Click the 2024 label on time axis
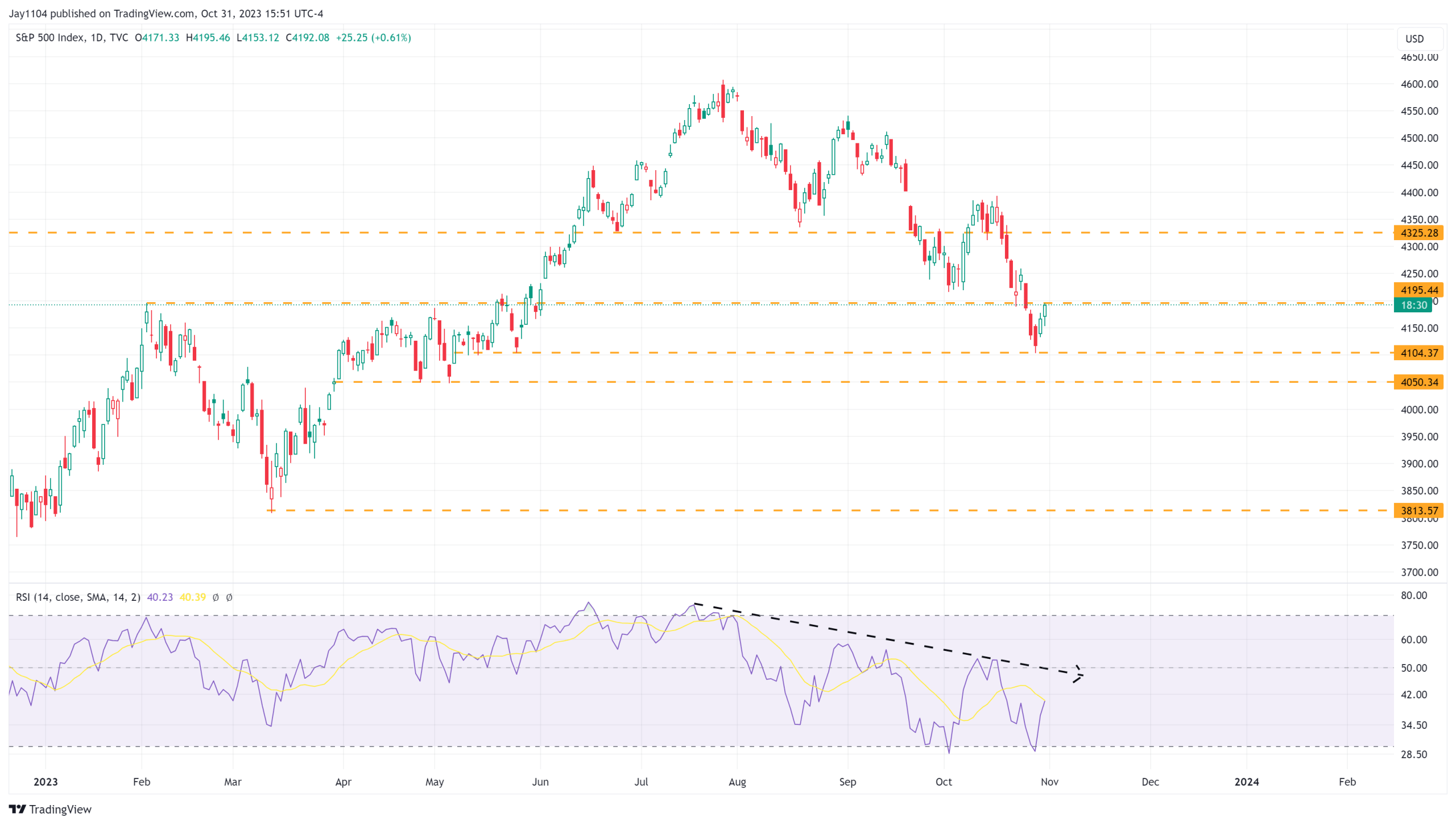The height and width of the screenshot is (825, 1456). [1246, 782]
